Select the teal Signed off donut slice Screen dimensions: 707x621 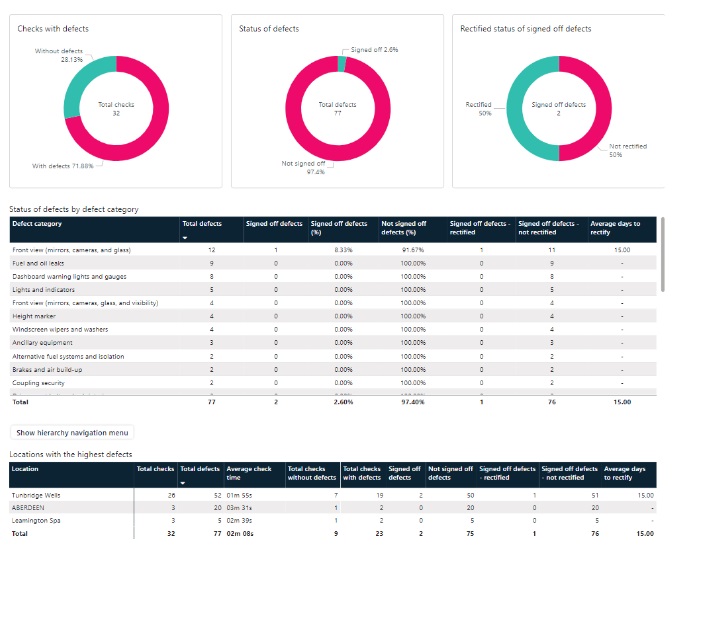[342, 64]
